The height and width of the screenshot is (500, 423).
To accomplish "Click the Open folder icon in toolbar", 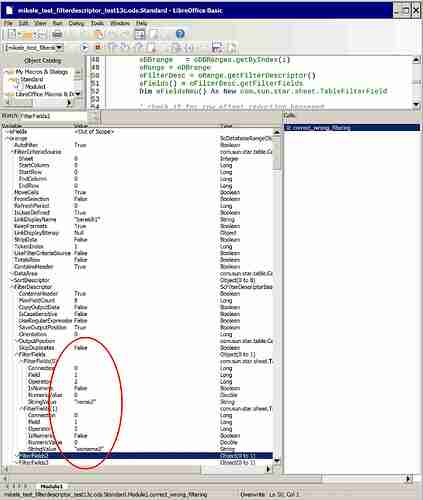I will click(x=27, y=34).
